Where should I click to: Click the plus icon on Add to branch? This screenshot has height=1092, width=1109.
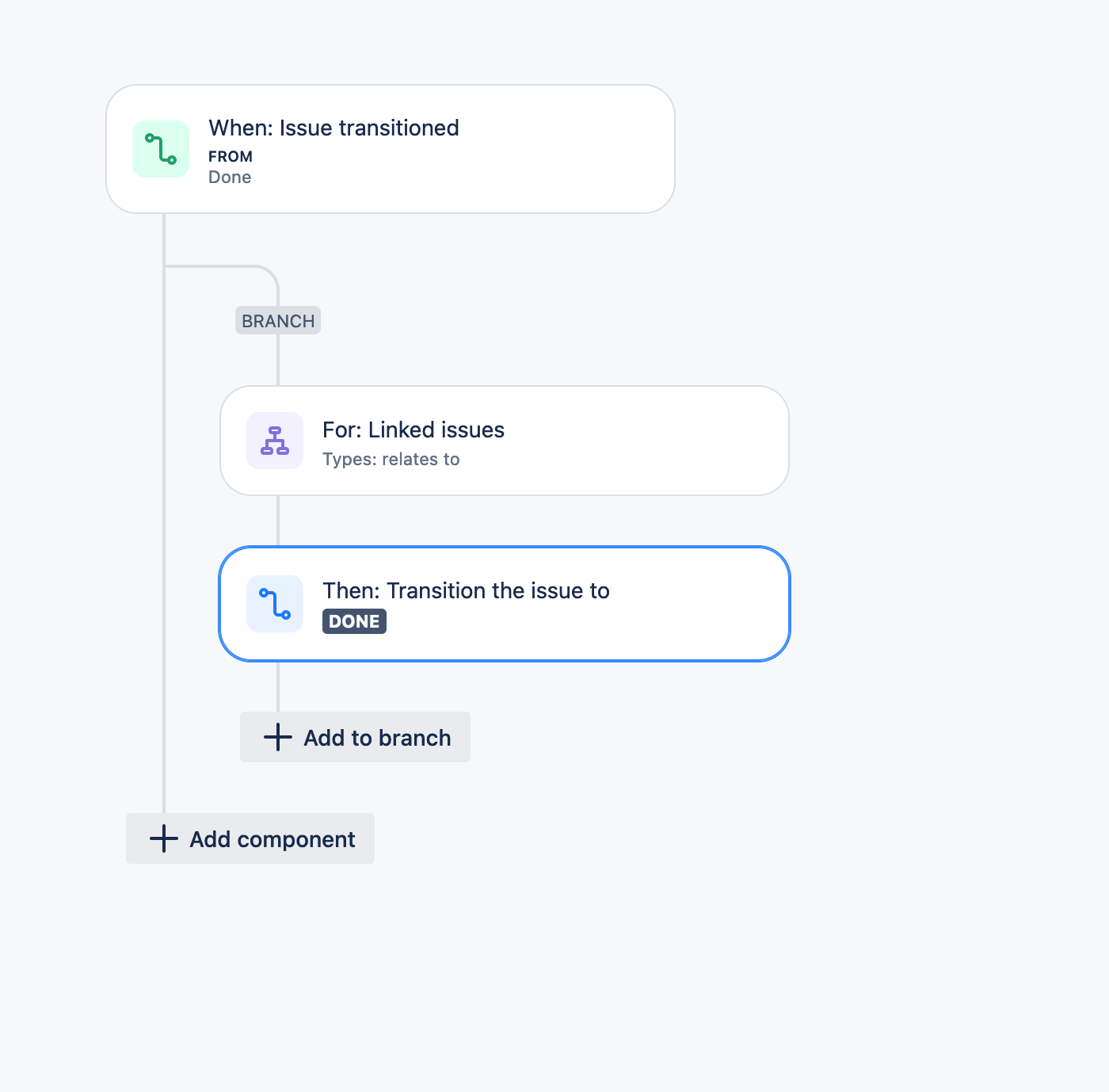(276, 737)
